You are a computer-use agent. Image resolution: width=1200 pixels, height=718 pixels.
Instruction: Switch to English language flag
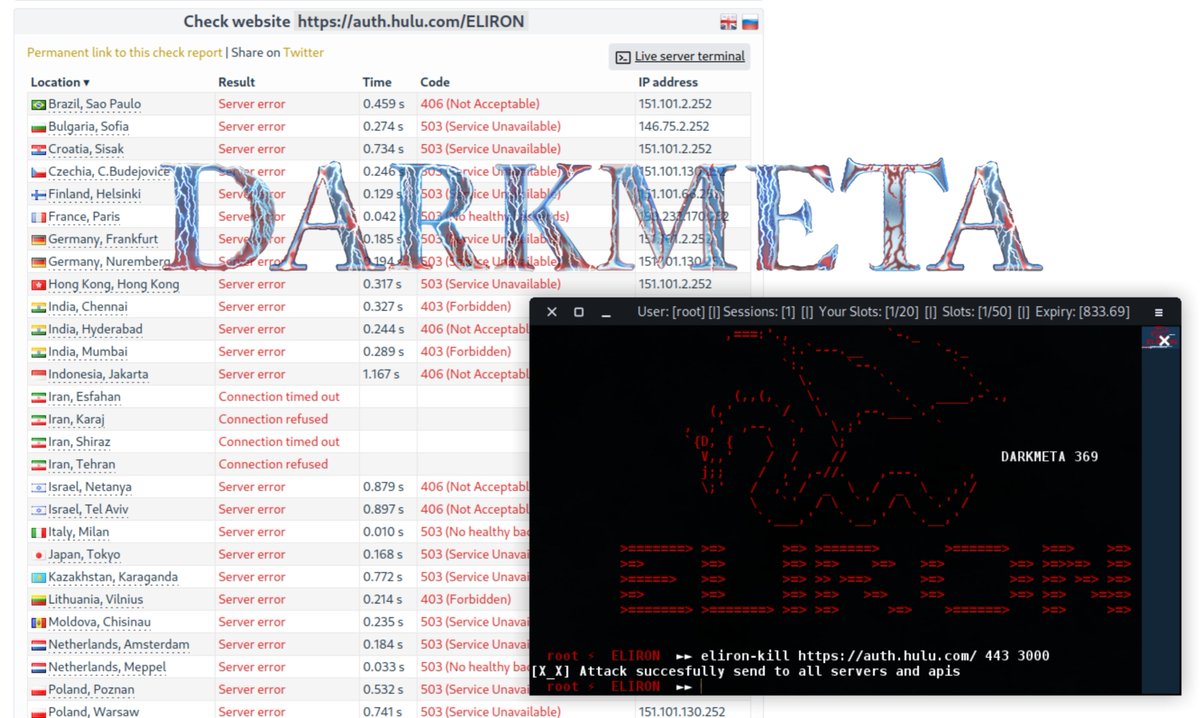(728, 23)
